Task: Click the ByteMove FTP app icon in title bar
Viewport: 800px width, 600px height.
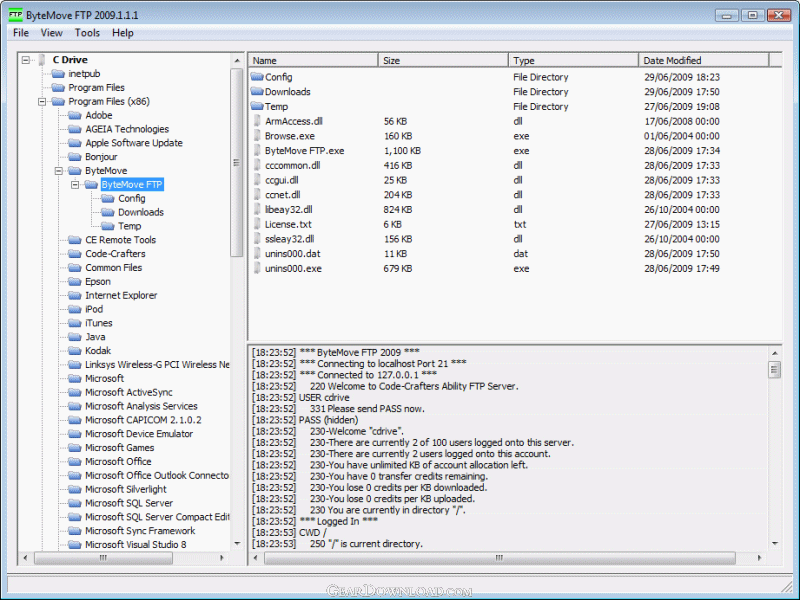Action: [15, 15]
